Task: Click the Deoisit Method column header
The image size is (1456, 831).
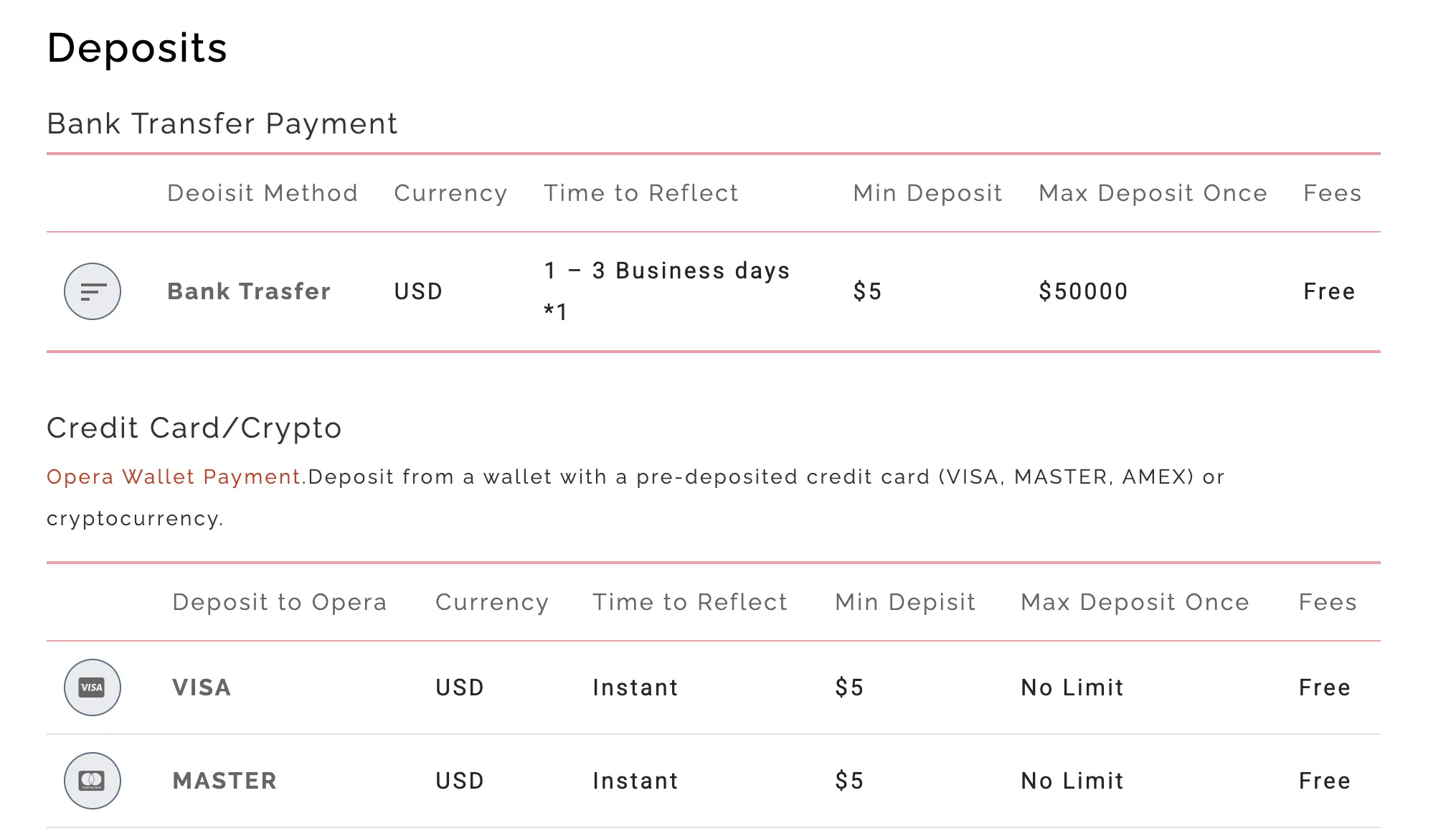Action: [263, 193]
